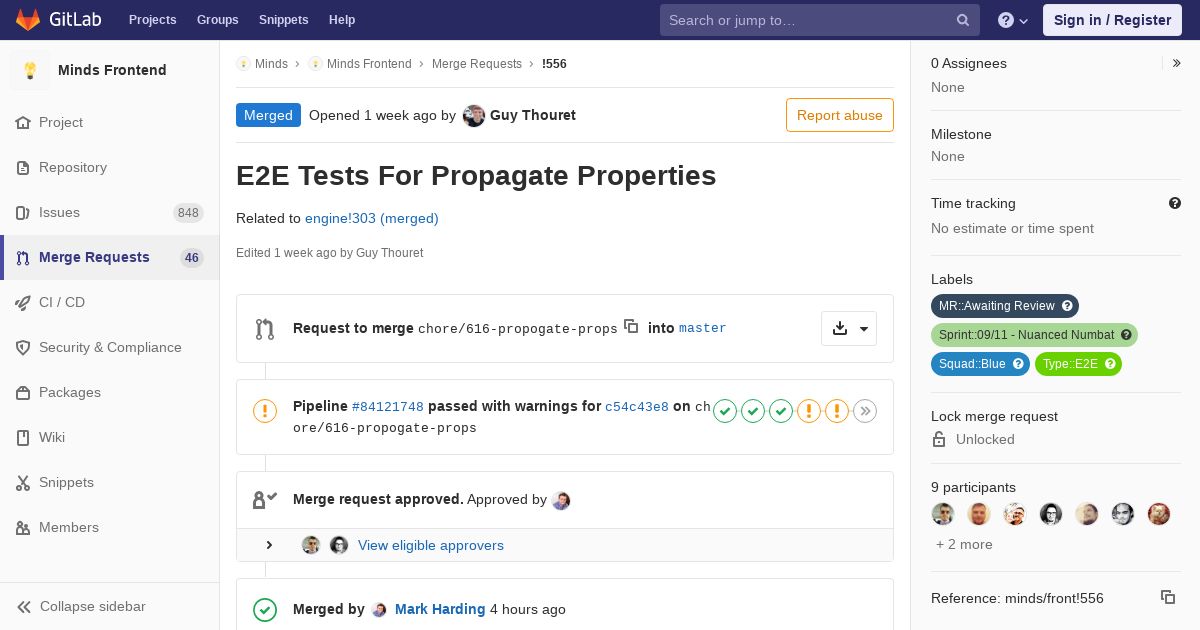Open the Help dropdown in top bar
Screen dimensions: 1200x630
[x=1014, y=20]
